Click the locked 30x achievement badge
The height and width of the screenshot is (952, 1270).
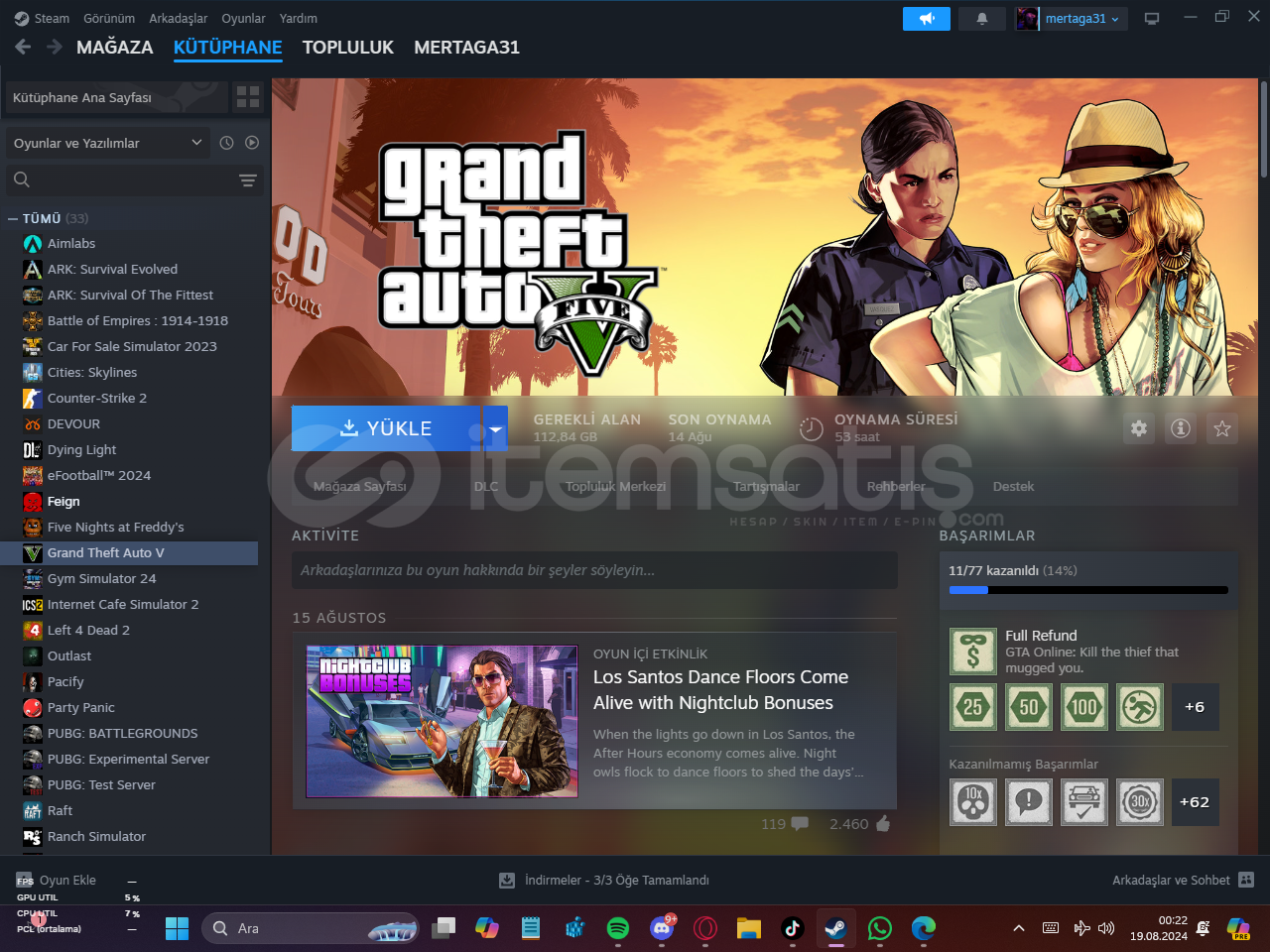(1140, 802)
